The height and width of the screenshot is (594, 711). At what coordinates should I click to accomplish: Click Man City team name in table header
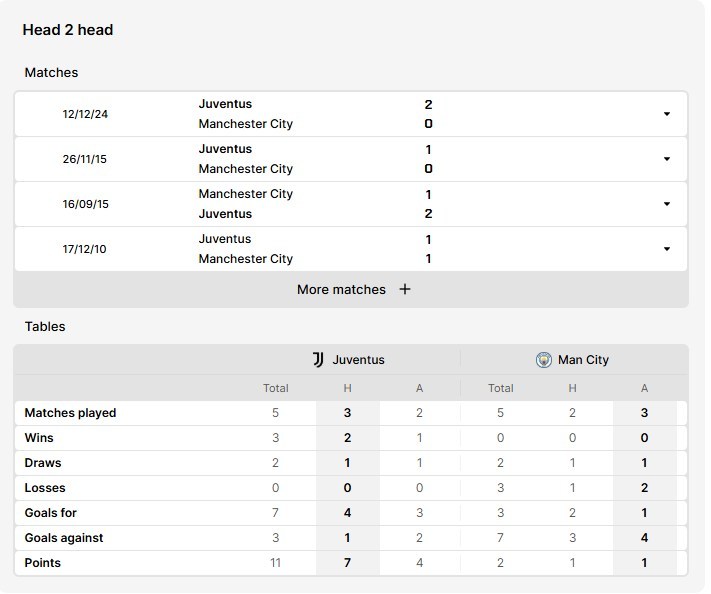click(x=583, y=360)
